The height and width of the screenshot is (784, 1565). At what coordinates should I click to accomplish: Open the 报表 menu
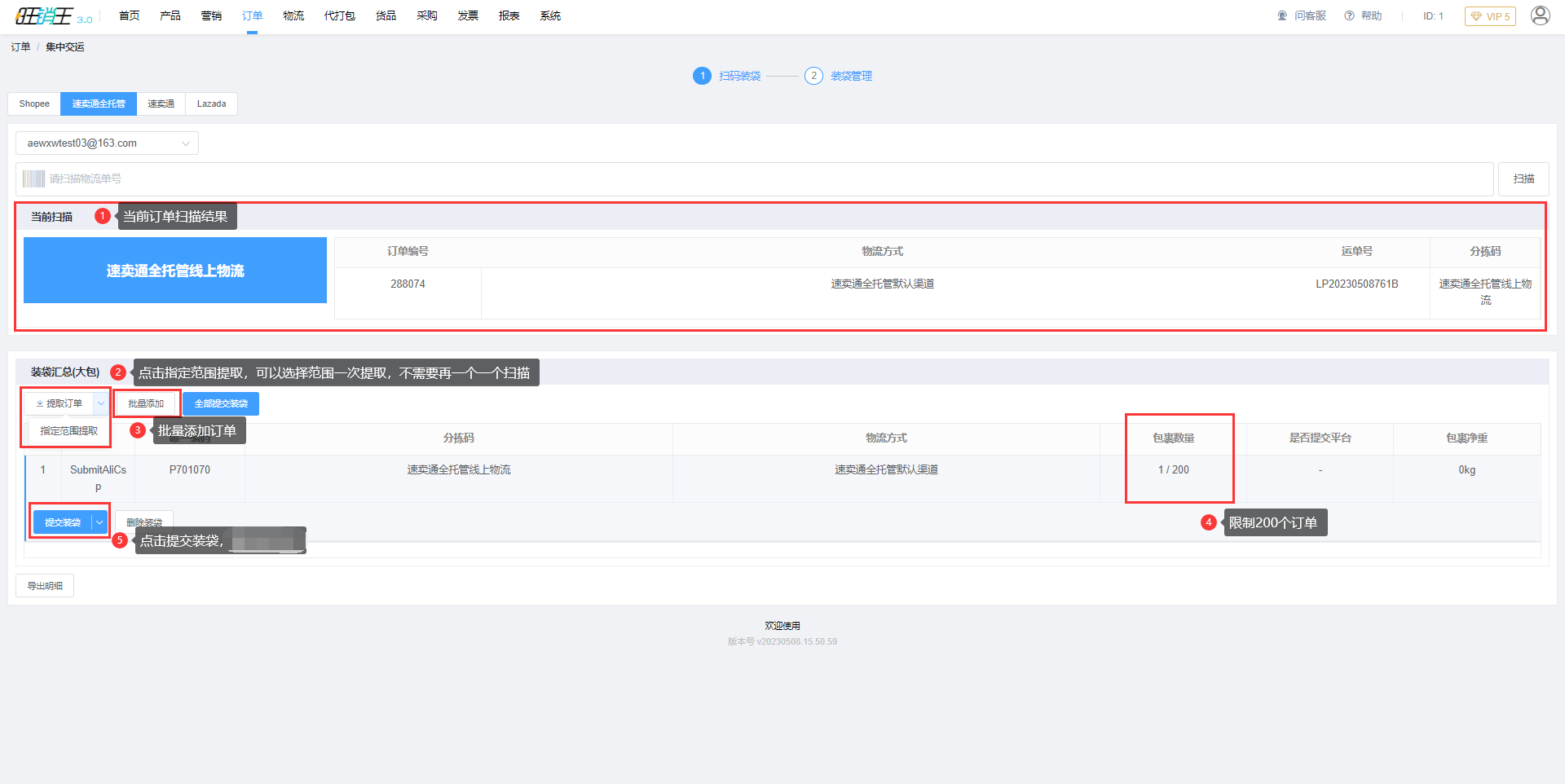click(x=509, y=15)
